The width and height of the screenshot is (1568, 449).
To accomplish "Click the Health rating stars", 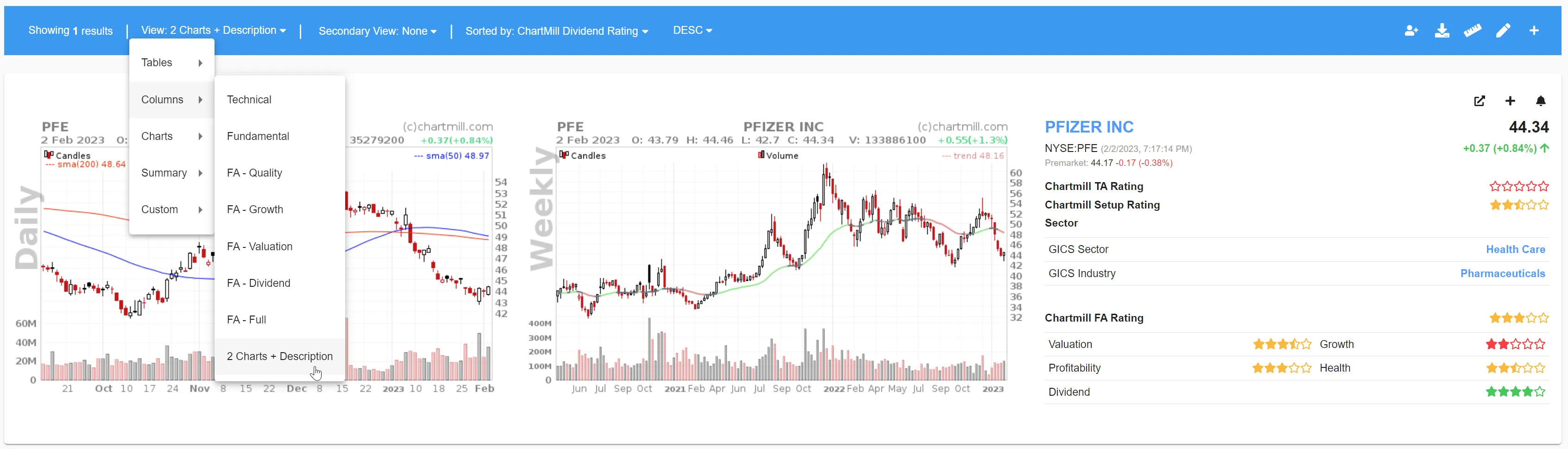I will click(1515, 368).
